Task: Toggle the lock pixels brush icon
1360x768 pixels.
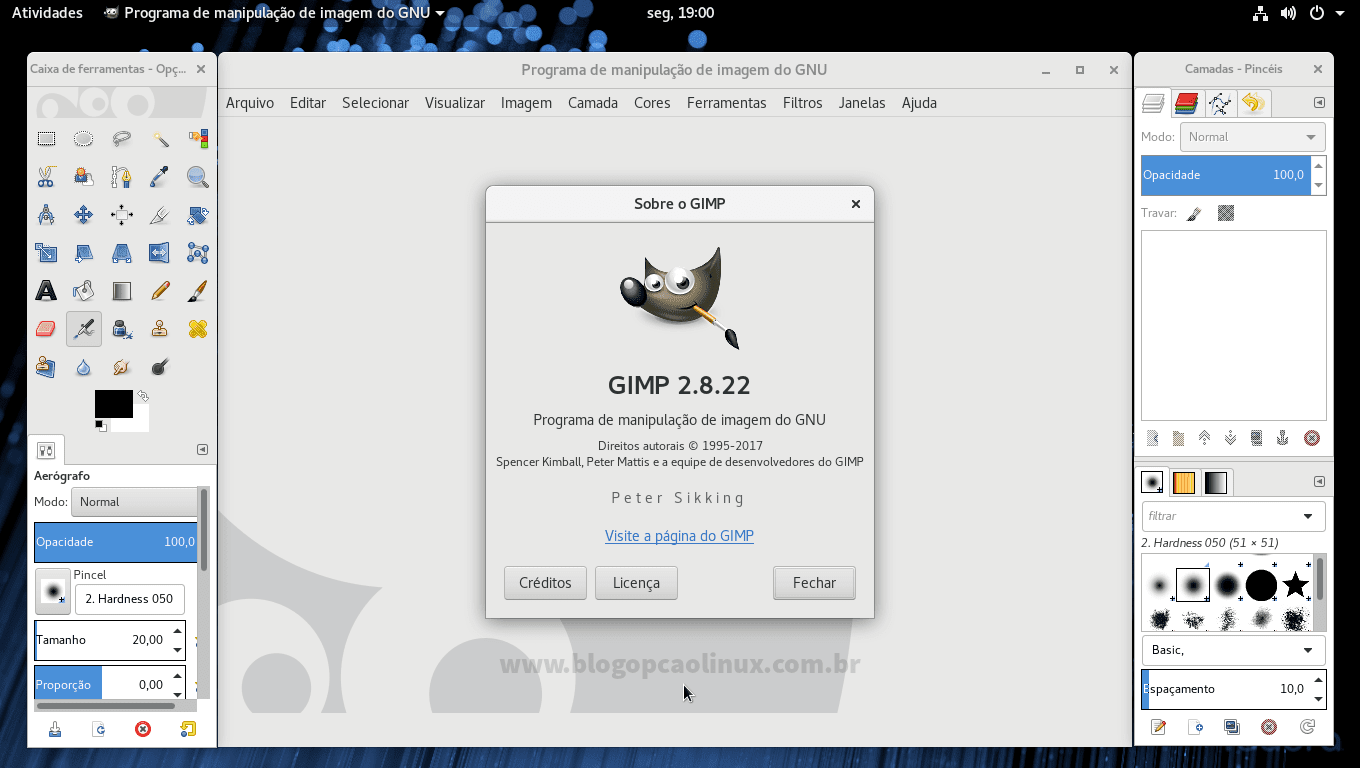Action: pos(1194,213)
